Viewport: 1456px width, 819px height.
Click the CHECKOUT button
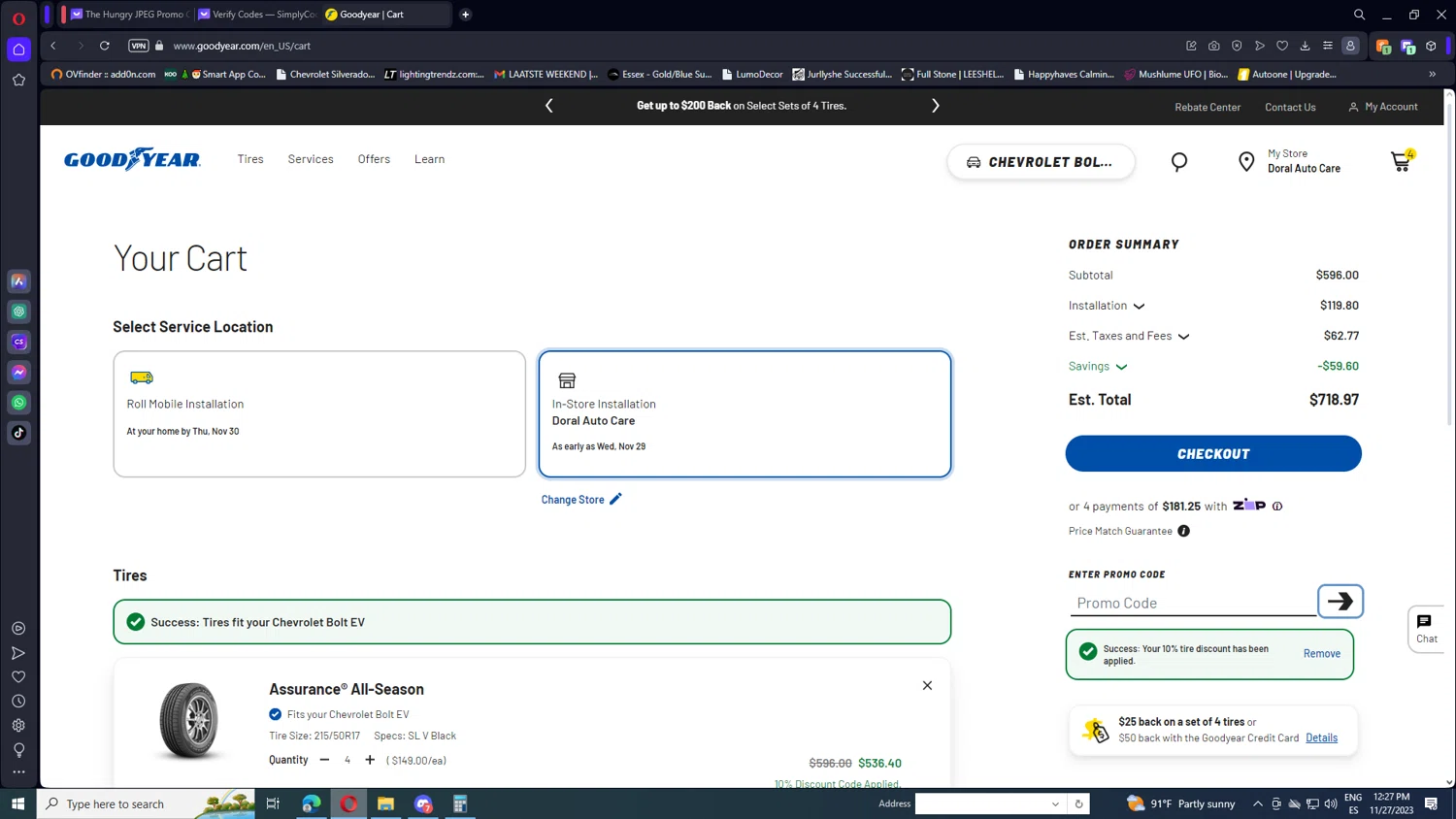tap(1213, 454)
